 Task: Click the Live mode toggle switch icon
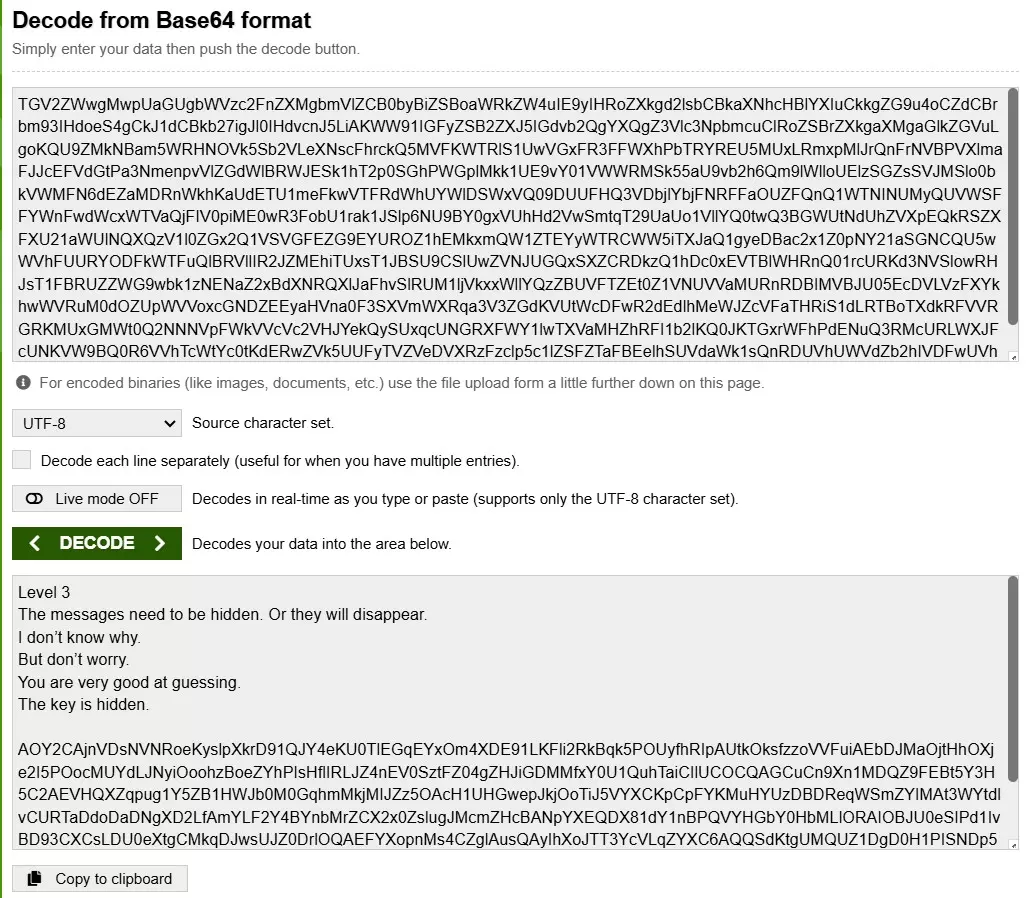35,499
